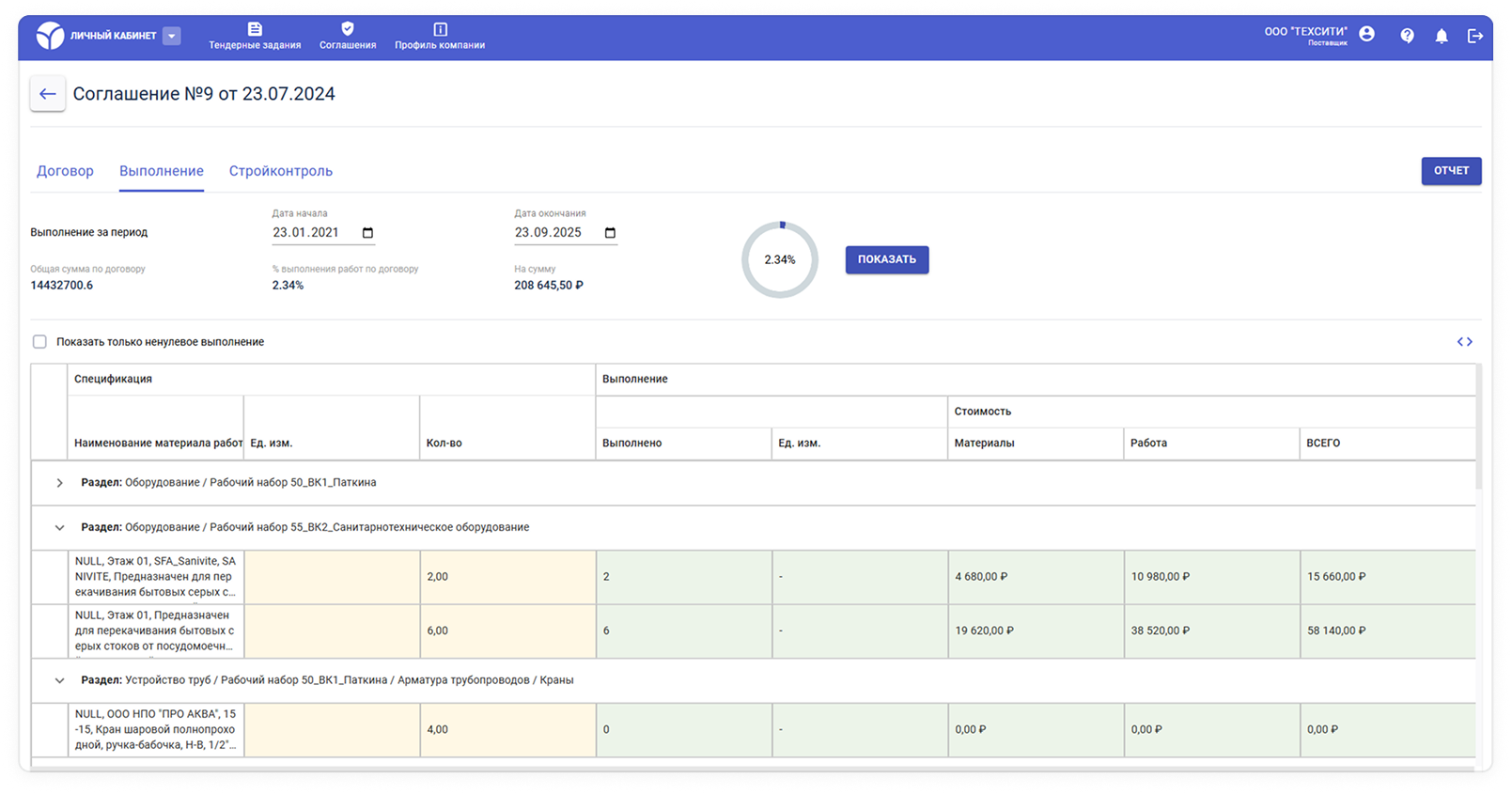Open Соглашения from the top bar
Viewport: 1512px width, 794px height.
[x=348, y=37]
